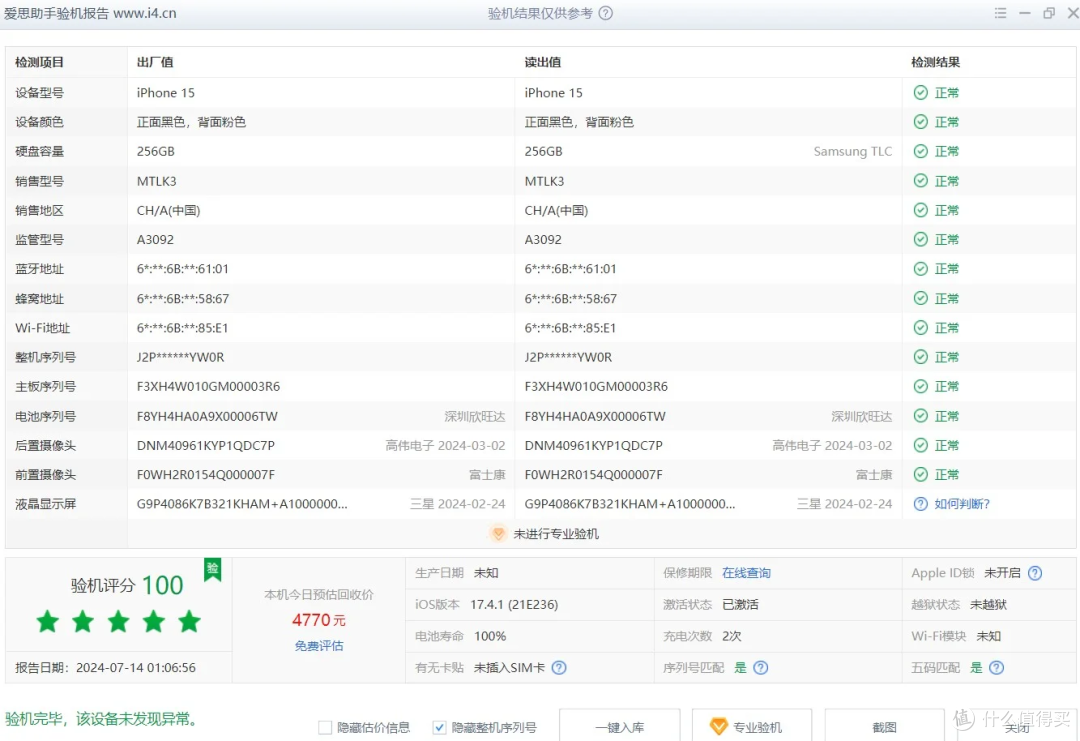Image resolution: width=1080 pixels, height=741 pixels.
Task: Click the green check icon in 硬盘容量 row
Action: [x=920, y=151]
